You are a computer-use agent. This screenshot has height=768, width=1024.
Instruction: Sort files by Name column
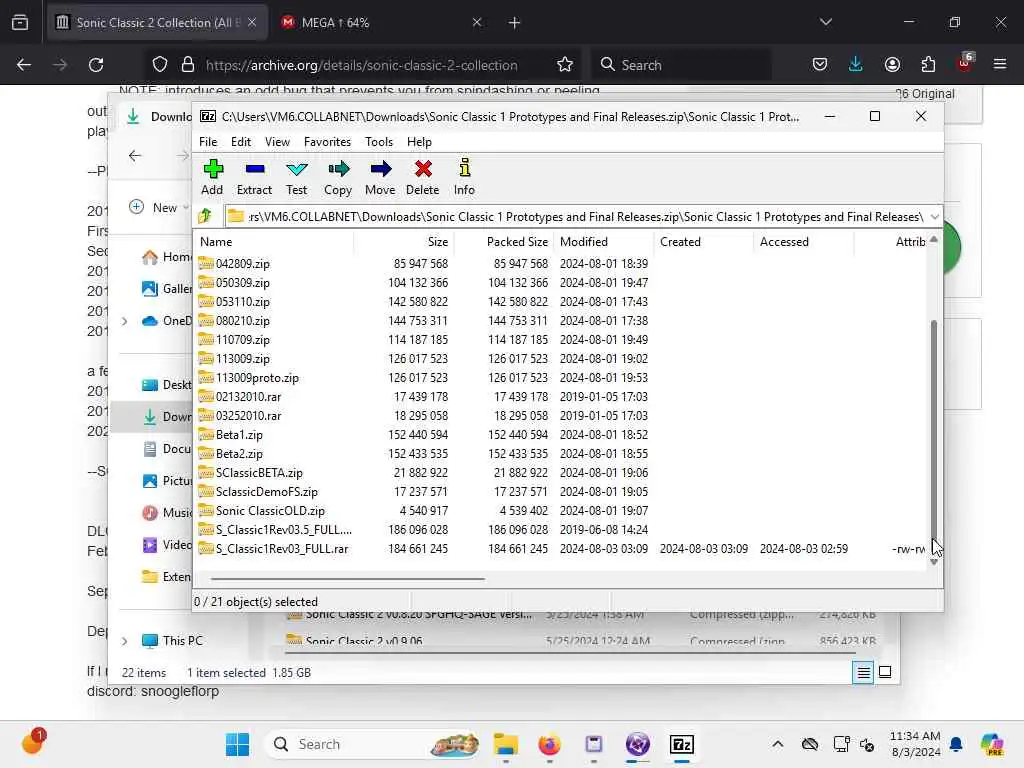pos(274,242)
